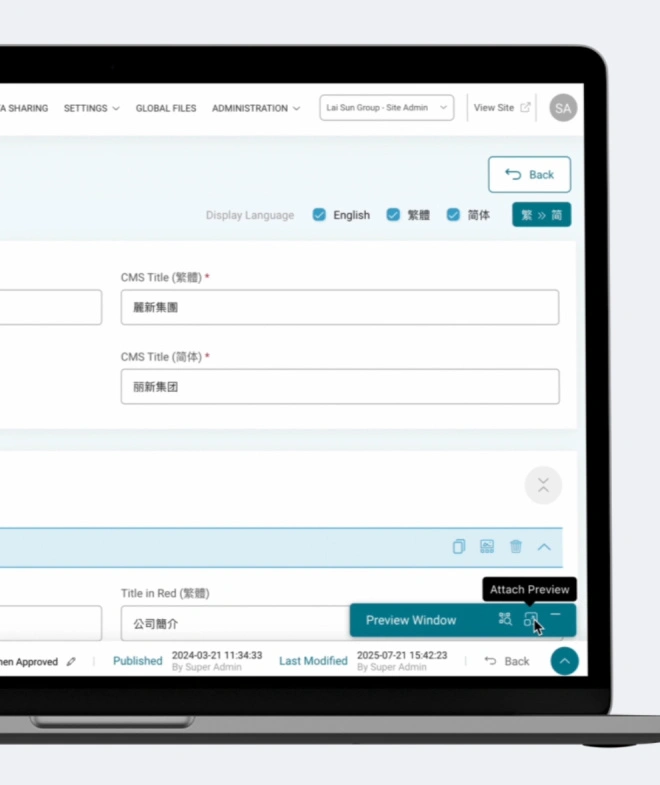Toggle English display language checkbox
Image resolution: width=660 pixels, height=785 pixels.
[x=319, y=215]
